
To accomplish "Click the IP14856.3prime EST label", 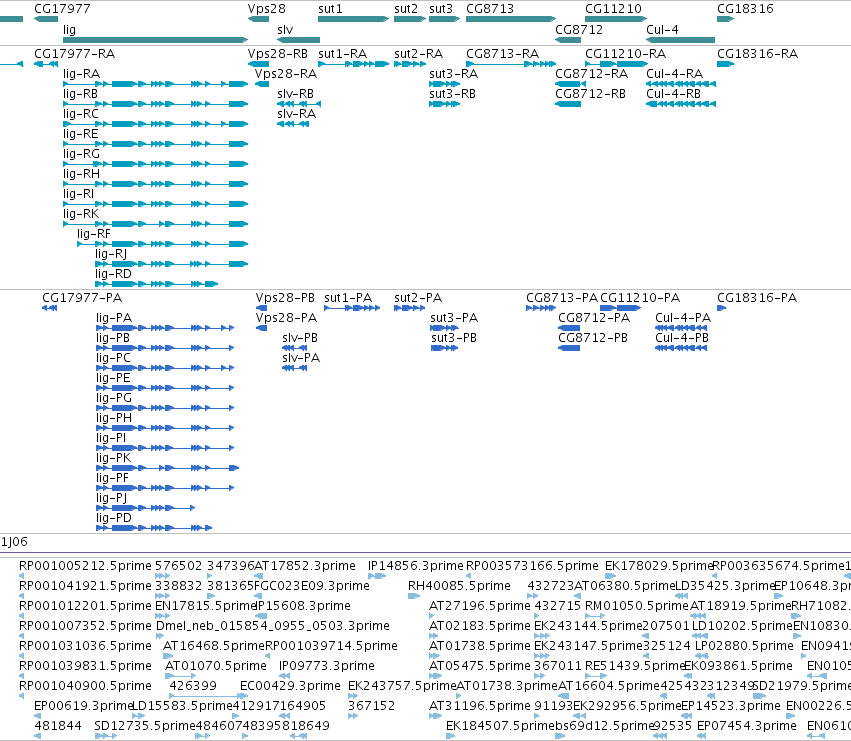I will coord(416,566).
